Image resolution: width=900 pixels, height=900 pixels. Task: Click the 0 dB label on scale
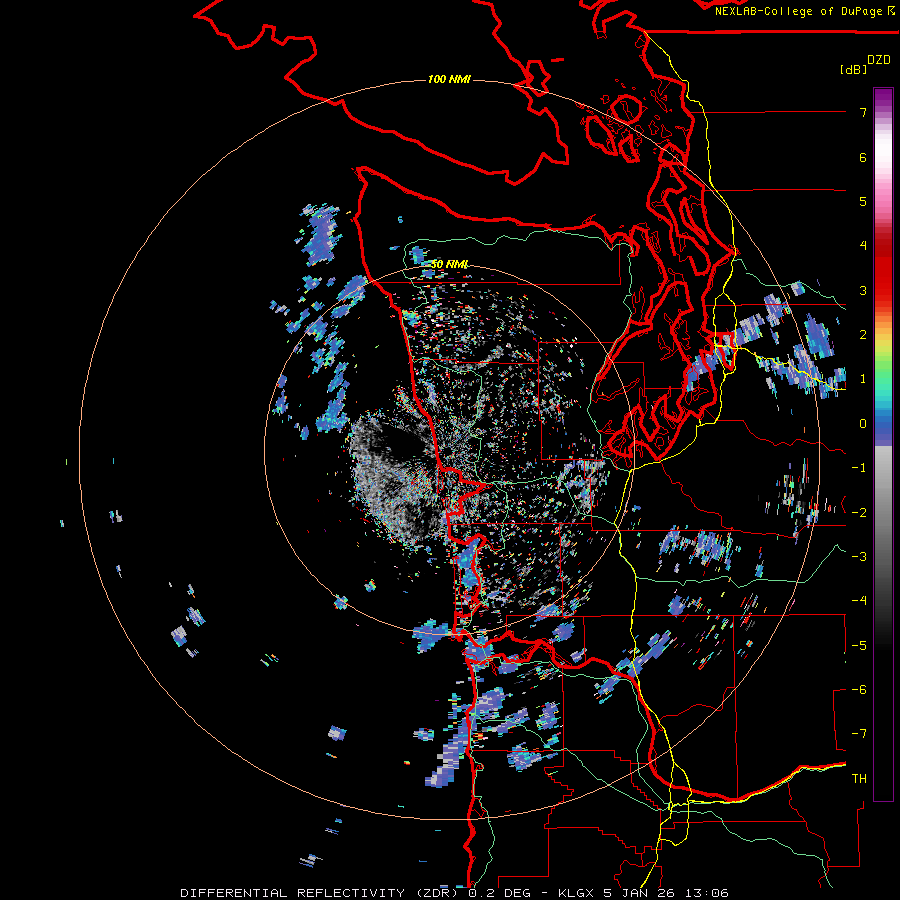point(863,424)
